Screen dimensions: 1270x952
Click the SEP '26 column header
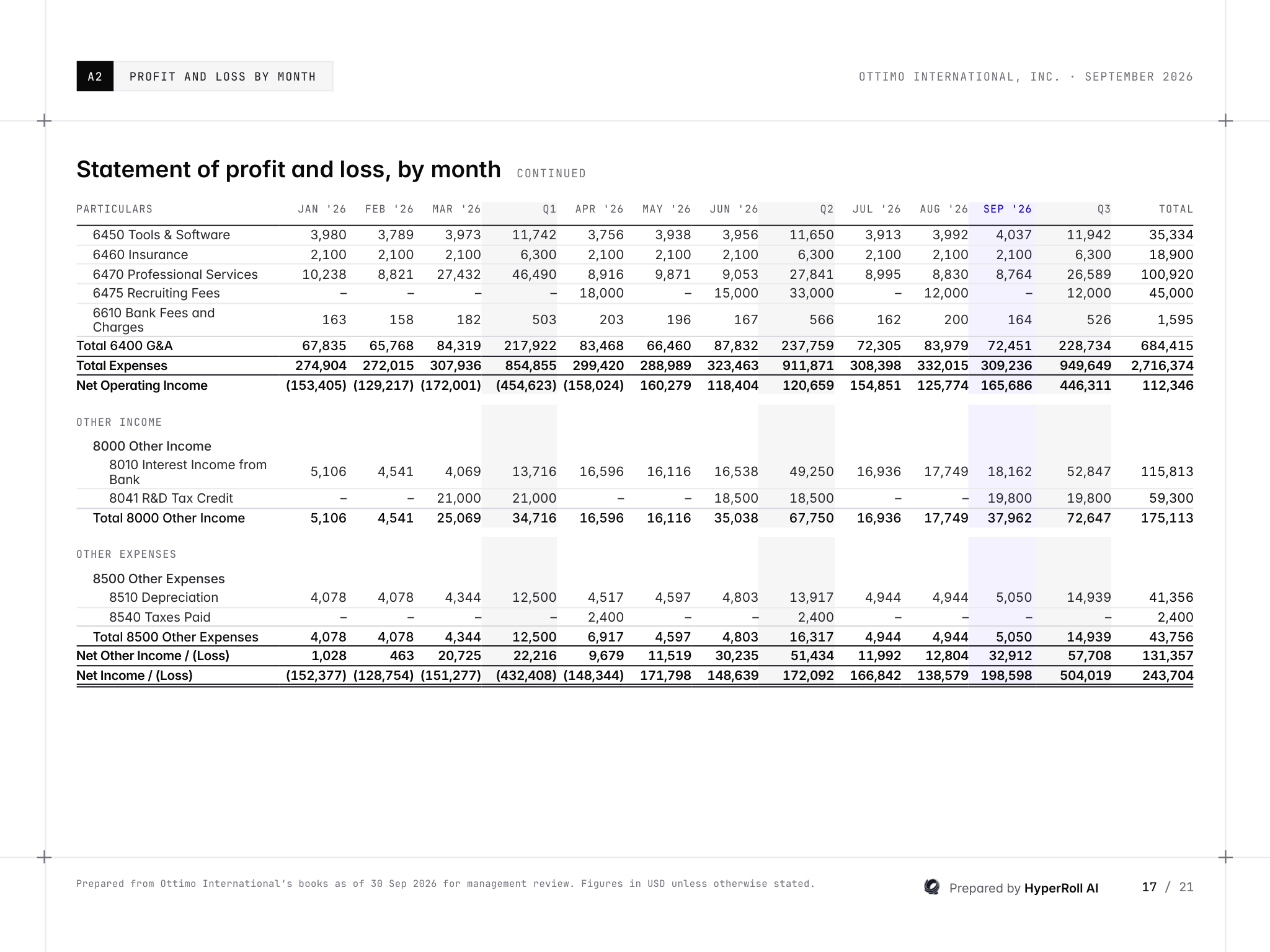pos(1007,209)
